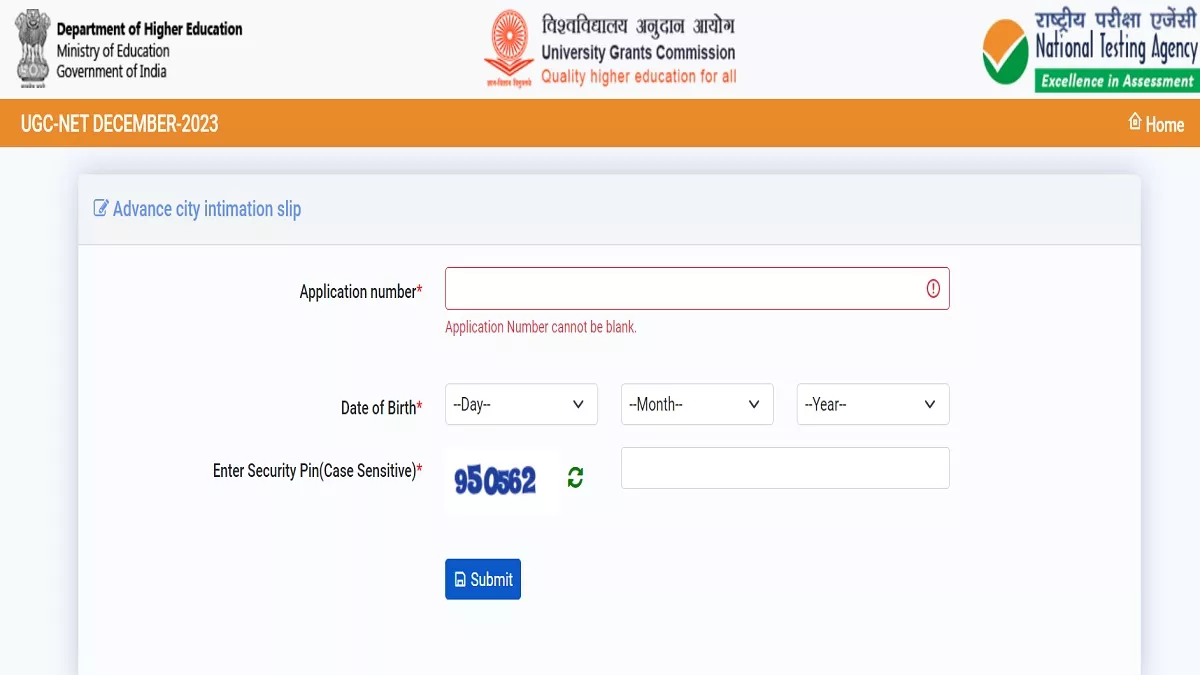Click the UGC-NET DECEMBER-2023 title
The image size is (1200, 675).
pyautogui.click(x=119, y=124)
